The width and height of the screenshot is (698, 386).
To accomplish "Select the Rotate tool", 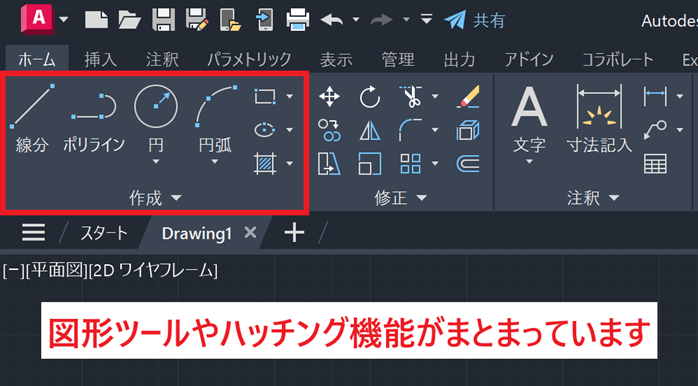I will pyautogui.click(x=370, y=97).
